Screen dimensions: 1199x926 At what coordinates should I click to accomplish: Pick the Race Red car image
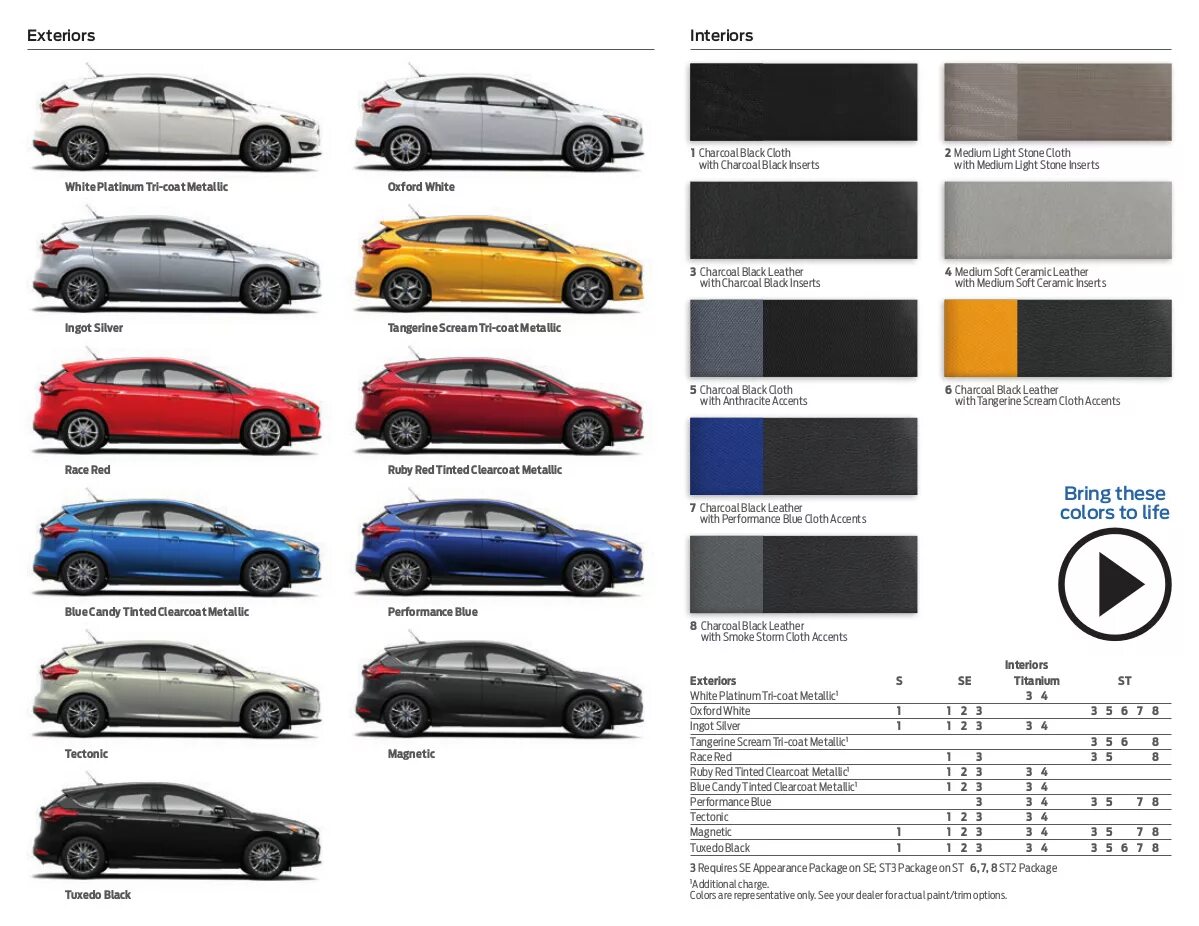tap(176, 402)
